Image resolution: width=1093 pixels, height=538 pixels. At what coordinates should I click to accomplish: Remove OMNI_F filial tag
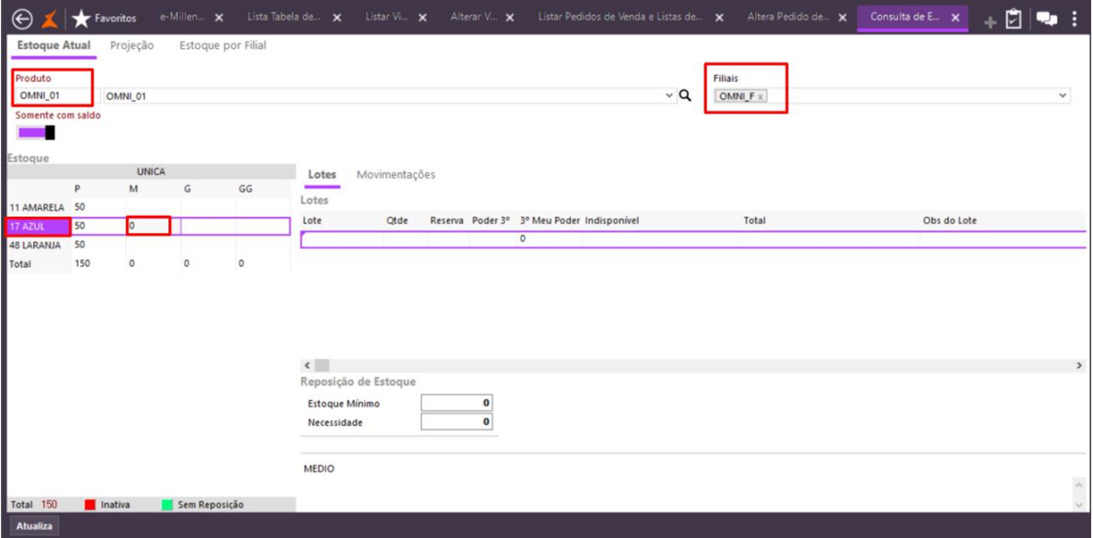(x=760, y=97)
